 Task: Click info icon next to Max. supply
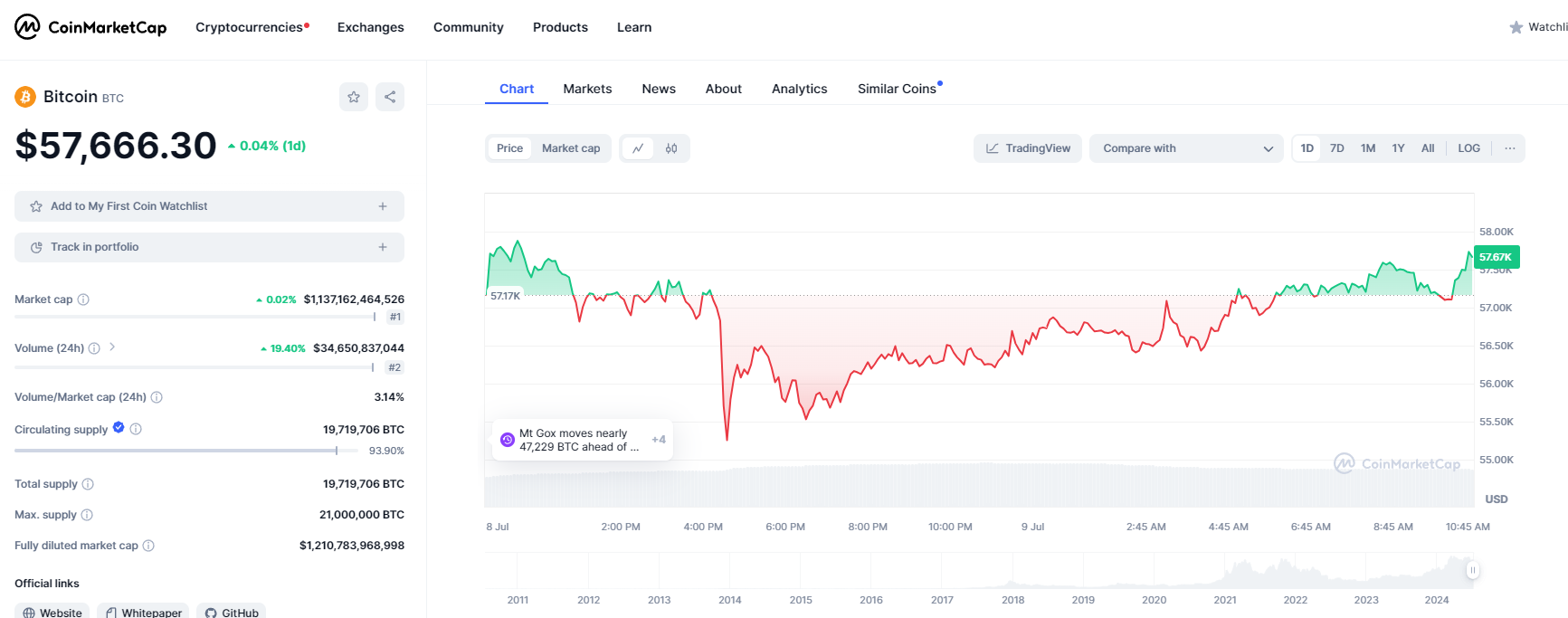click(x=87, y=515)
